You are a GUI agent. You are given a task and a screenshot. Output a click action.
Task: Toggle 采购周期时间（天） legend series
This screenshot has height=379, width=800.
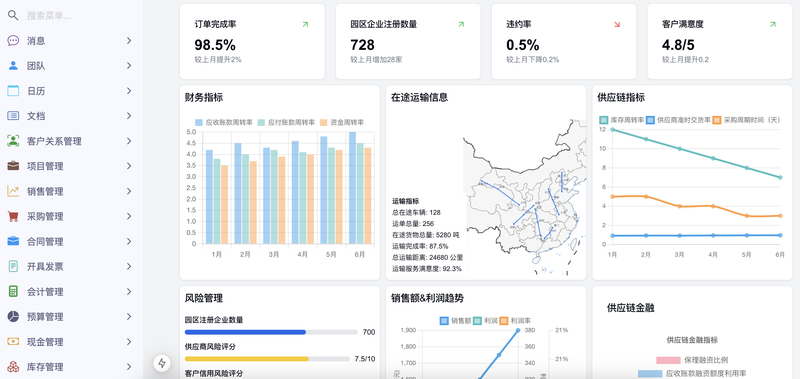[746, 120]
